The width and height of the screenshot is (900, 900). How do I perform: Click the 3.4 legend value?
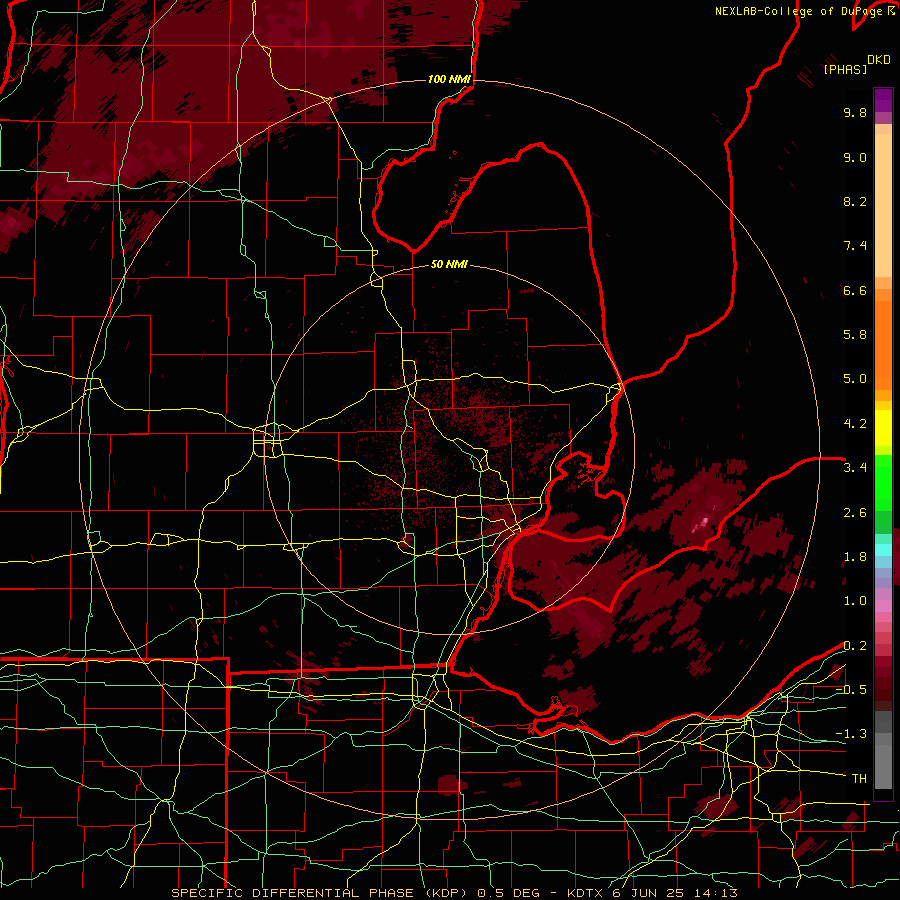pos(855,468)
